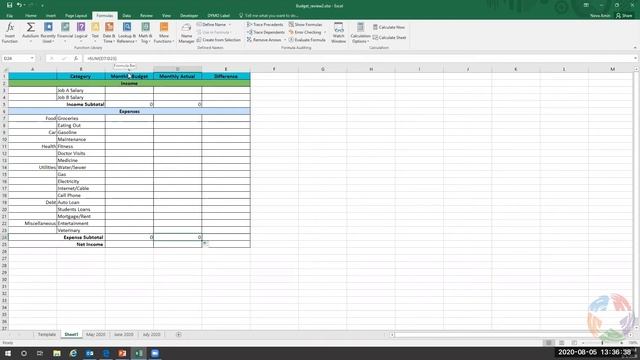Switch to Page Layout view in status bar
Image resolution: width=640 pixels, height=360 pixels.
point(562,343)
